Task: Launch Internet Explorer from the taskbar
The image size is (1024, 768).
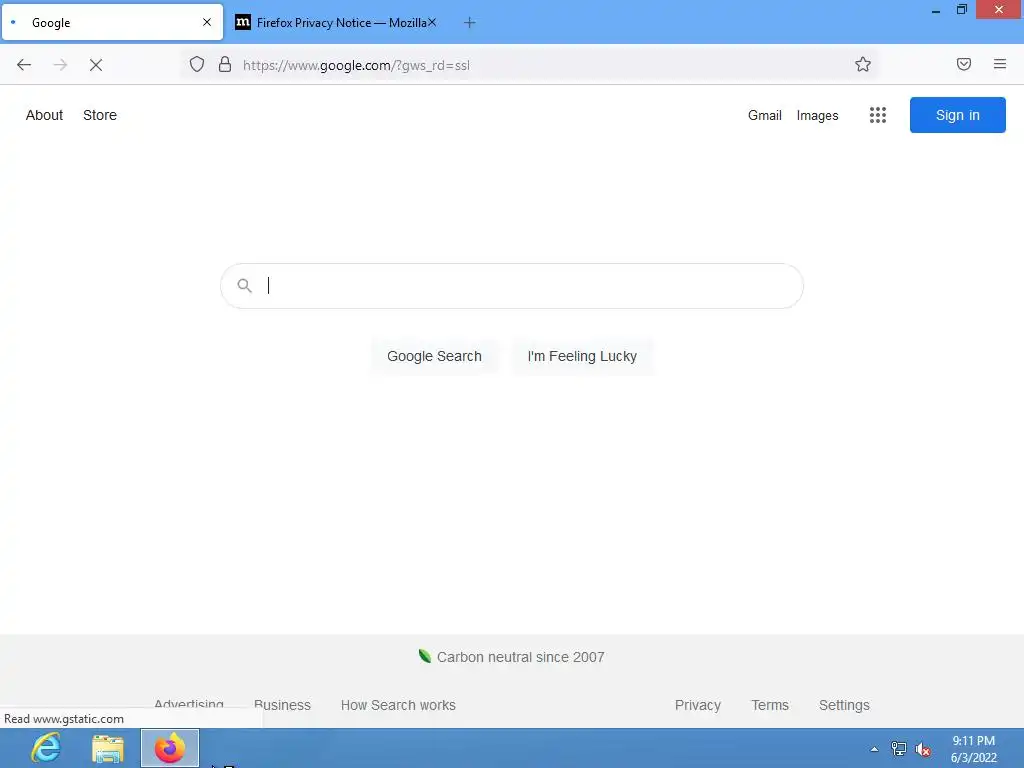Action: pyautogui.click(x=46, y=748)
